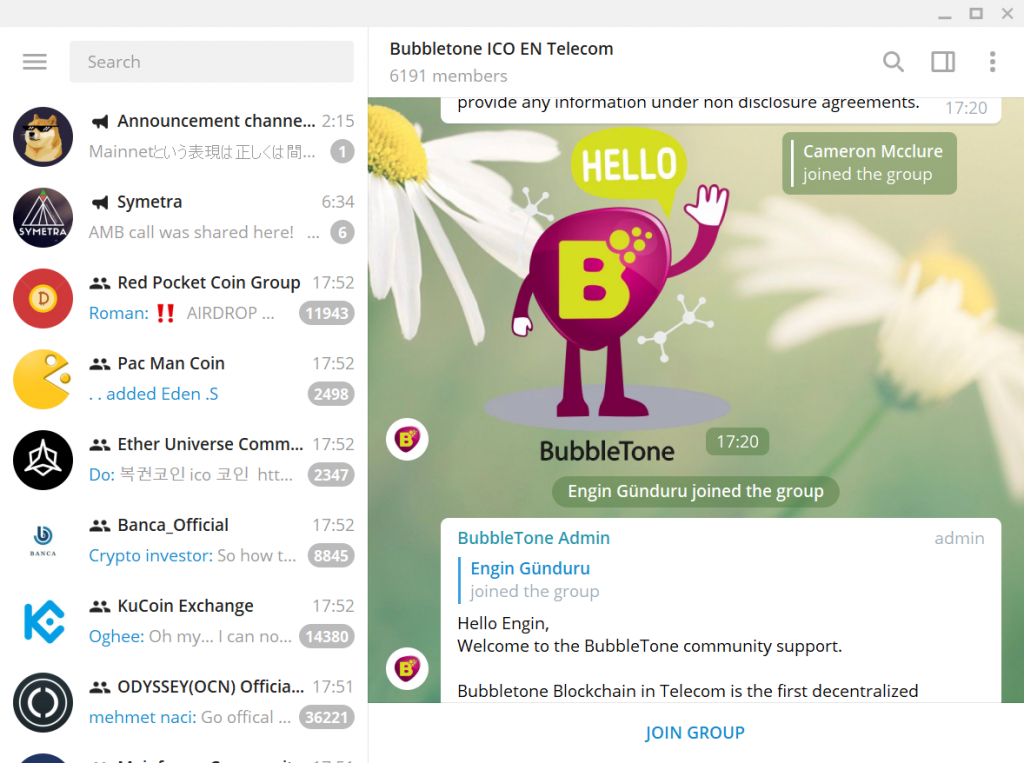Click Cameron Mcclure joined reply bubble

tap(869, 163)
